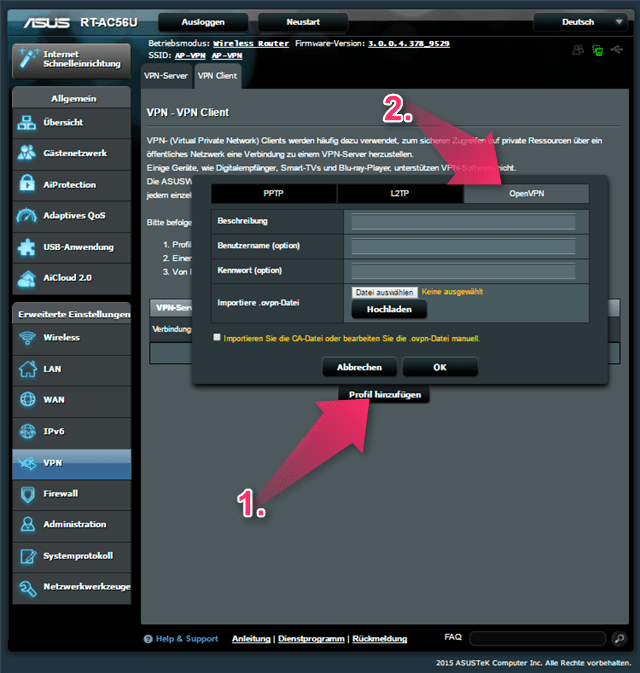Launch the Internet Schnelleinrichtung wand icon

(28, 58)
